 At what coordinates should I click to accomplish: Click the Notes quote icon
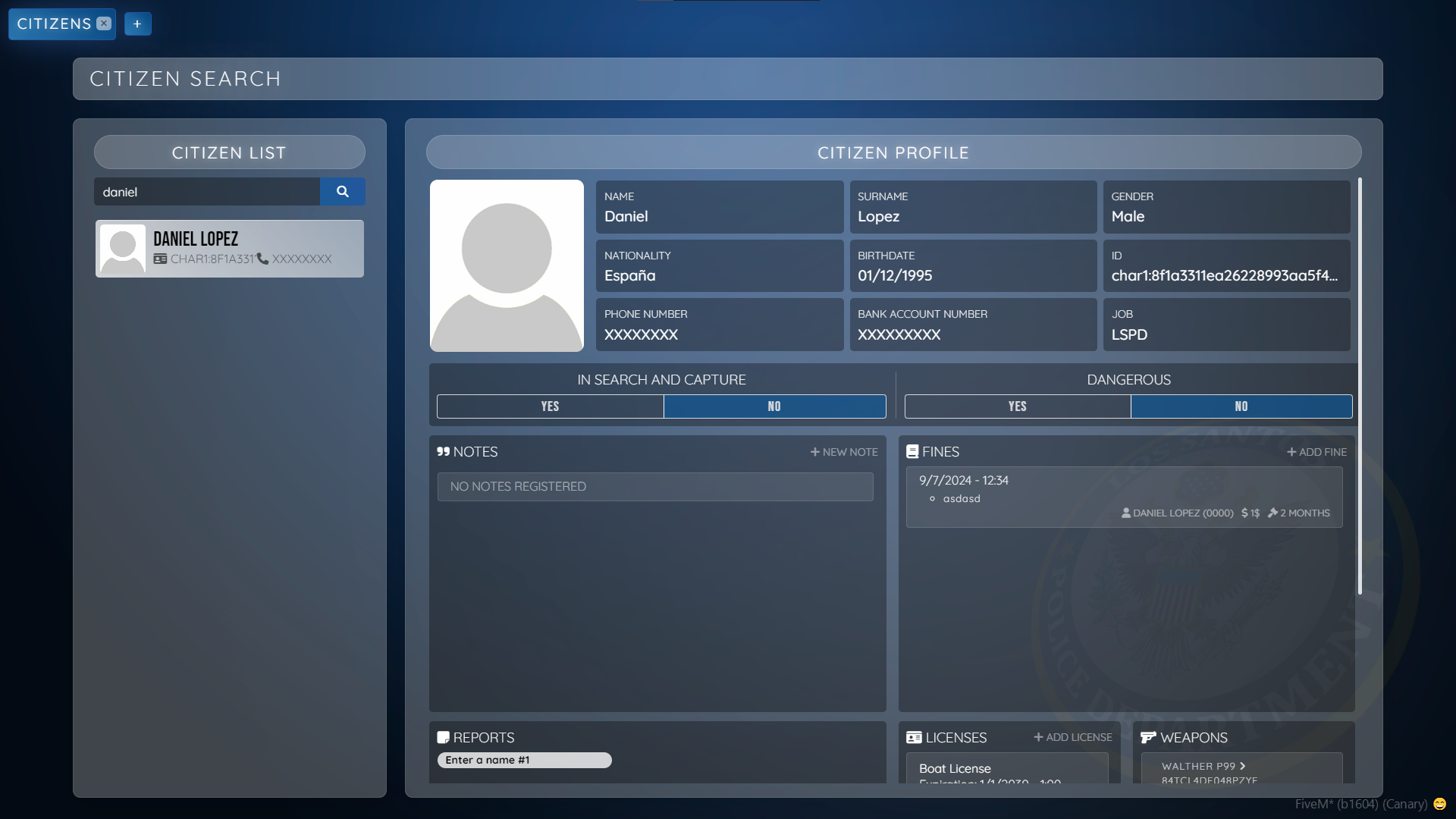point(443,452)
